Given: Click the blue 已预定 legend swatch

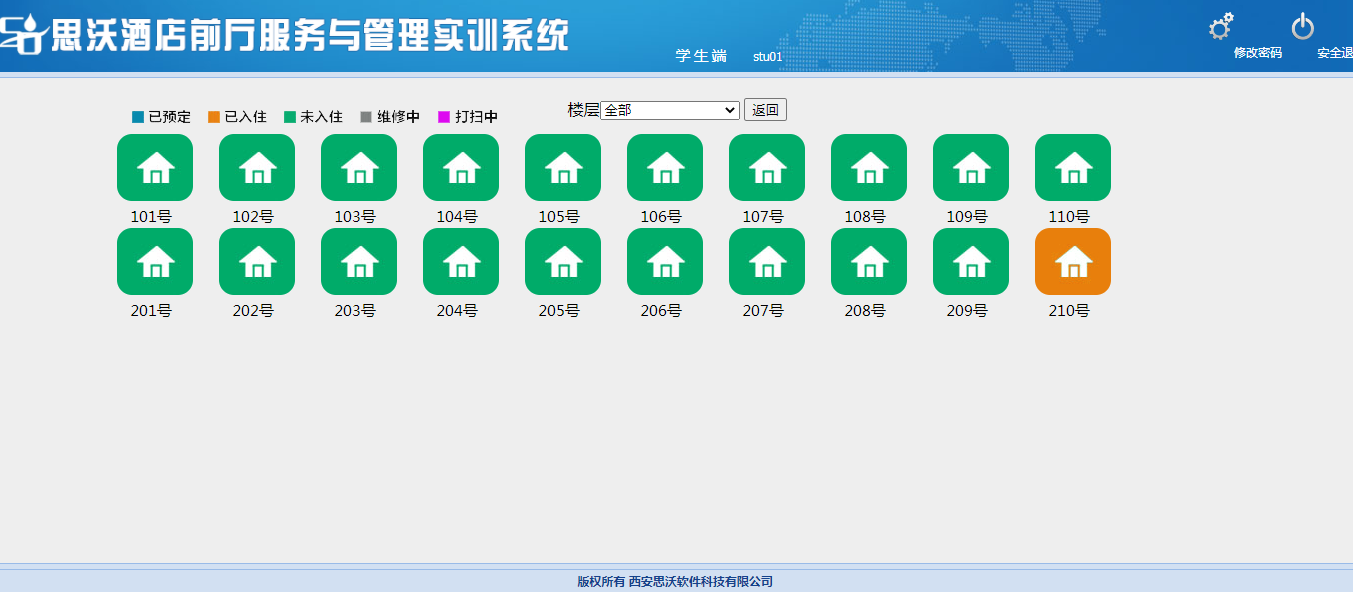Looking at the screenshot, I should [138, 117].
